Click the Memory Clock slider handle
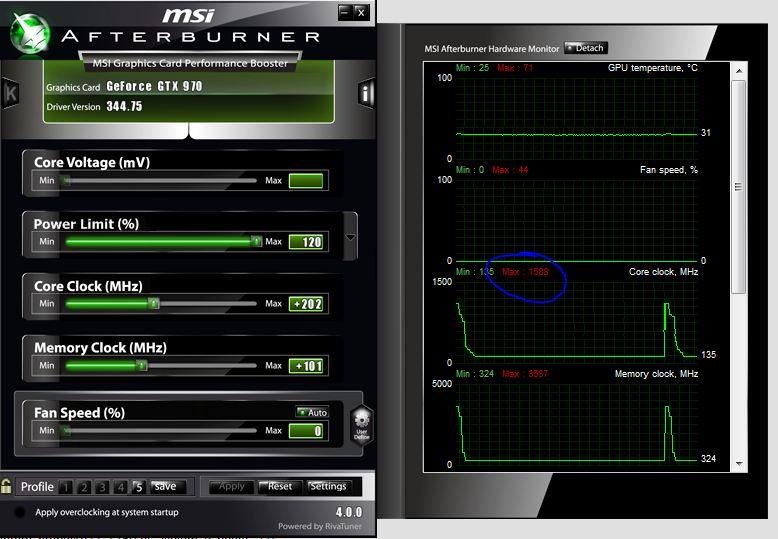Image resolution: width=778 pixels, height=539 pixels. coord(142,366)
